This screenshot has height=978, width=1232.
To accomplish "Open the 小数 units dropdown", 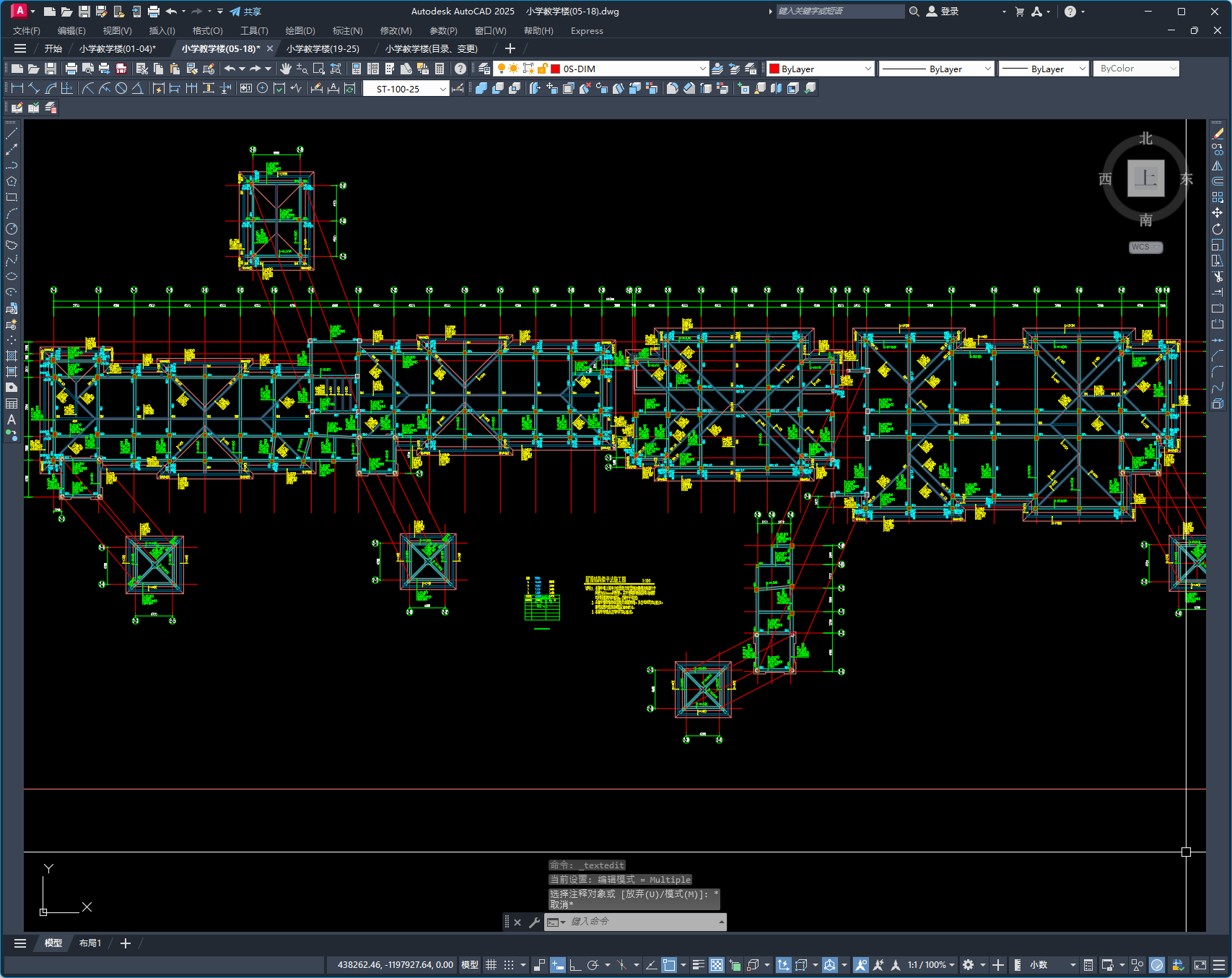I will click(x=1052, y=965).
